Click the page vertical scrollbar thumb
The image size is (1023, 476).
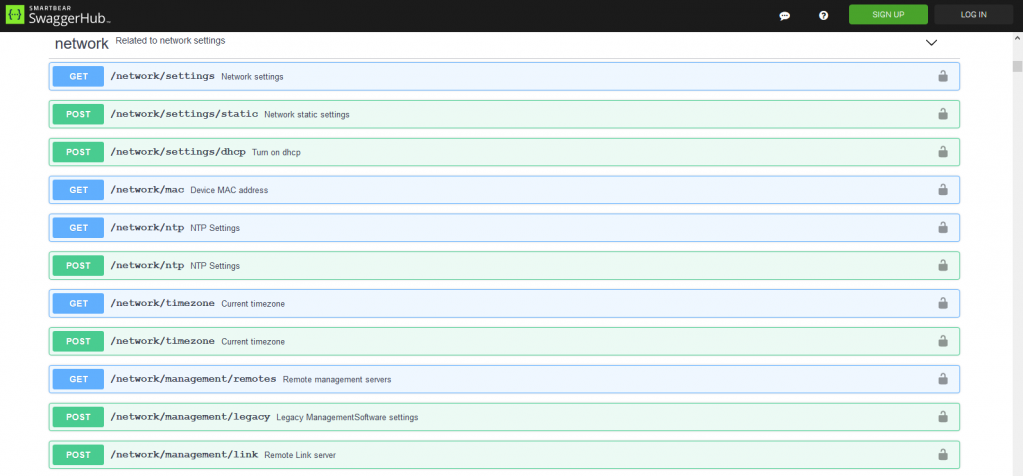coord(1016,67)
